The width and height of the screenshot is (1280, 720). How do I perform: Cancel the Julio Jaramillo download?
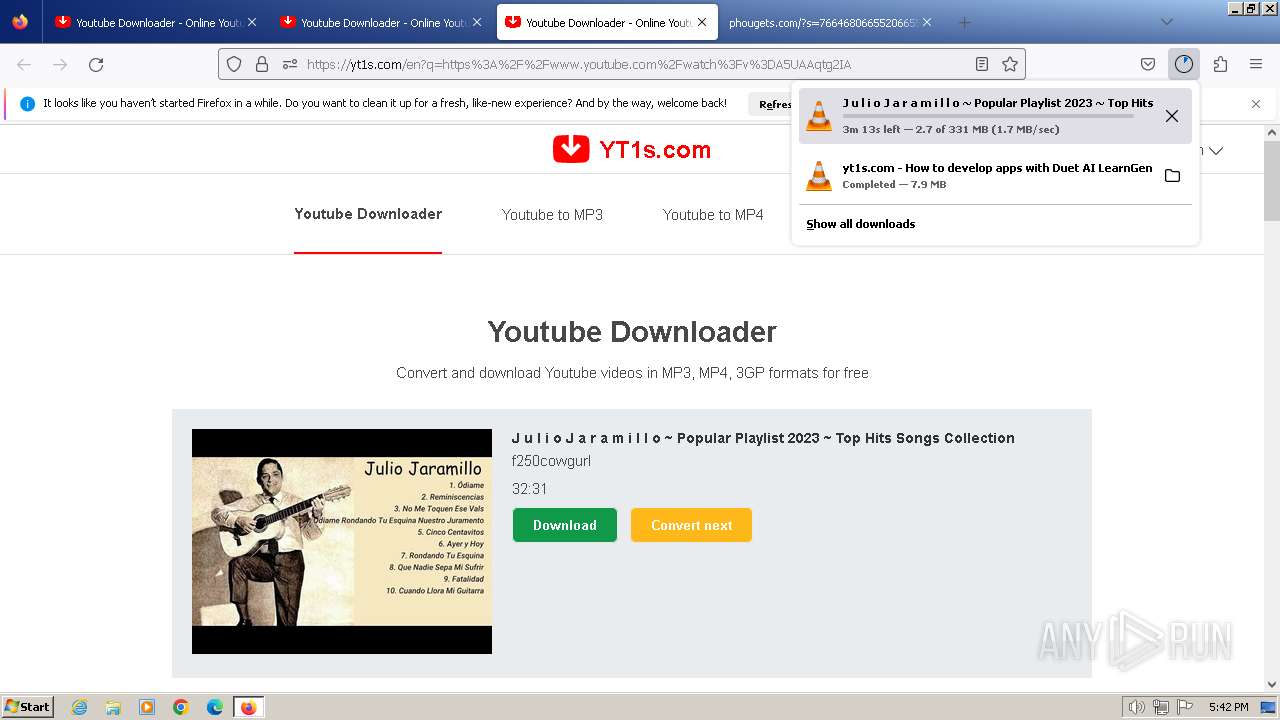pos(1172,116)
